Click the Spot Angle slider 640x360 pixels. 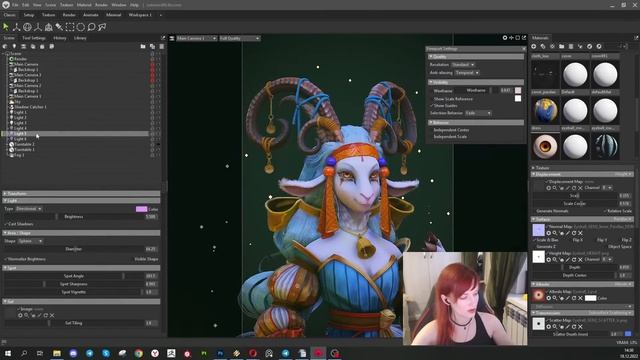73,276
